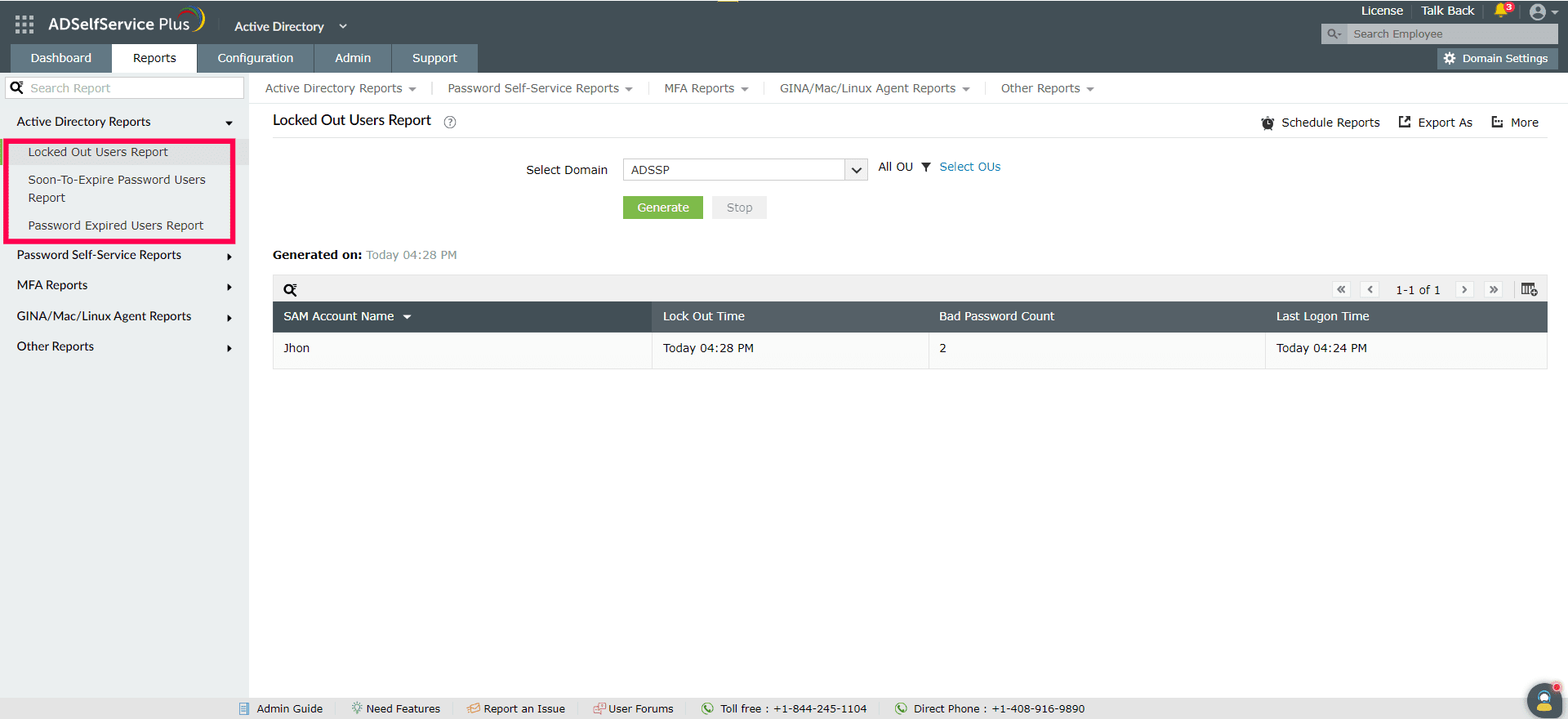Image resolution: width=1568 pixels, height=719 pixels.
Task: Open the chat assistant icon
Action: [1543, 700]
